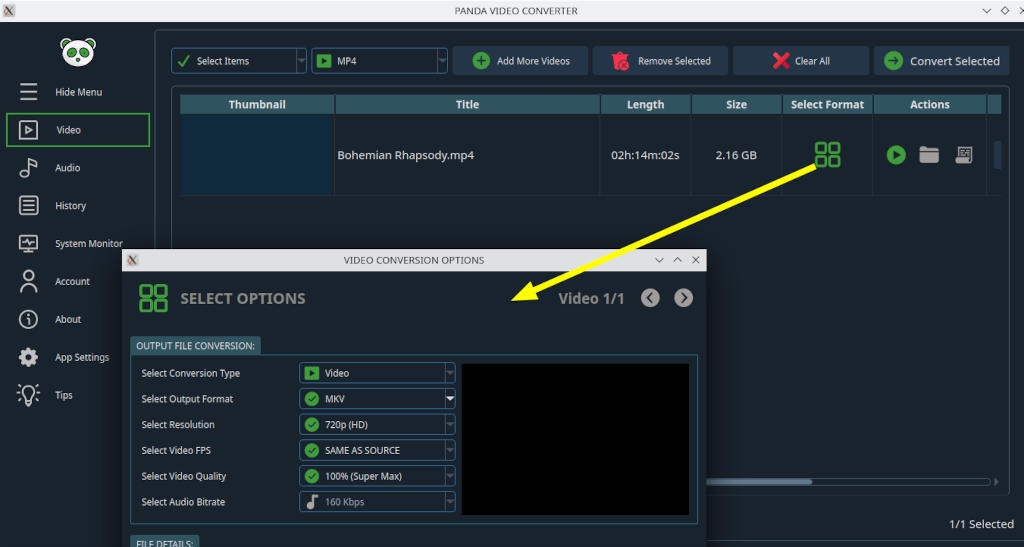Click the Select Video Quality label
The height and width of the screenshot is (547, 1024).
[184, 477]
